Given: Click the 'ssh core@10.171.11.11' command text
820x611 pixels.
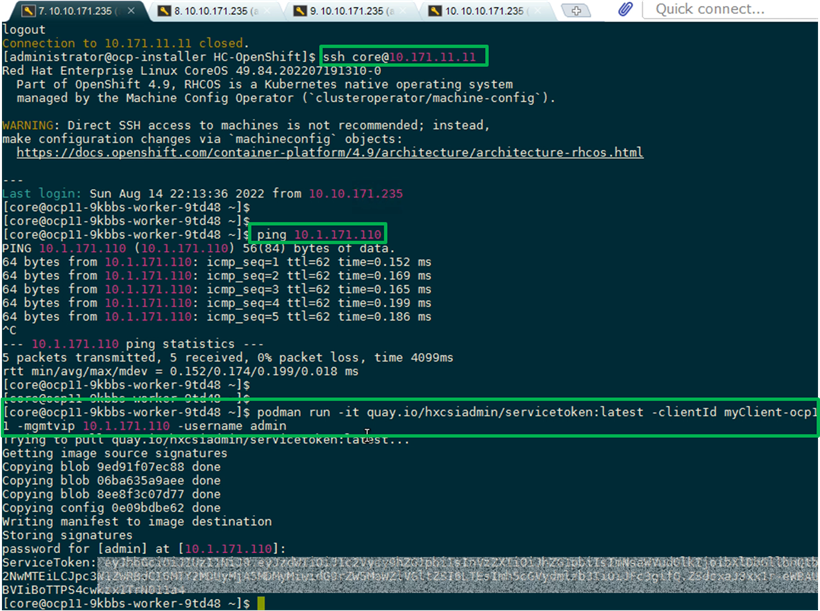Looking at the screenshot, I should pyautogui.click(x=400, y=56).
